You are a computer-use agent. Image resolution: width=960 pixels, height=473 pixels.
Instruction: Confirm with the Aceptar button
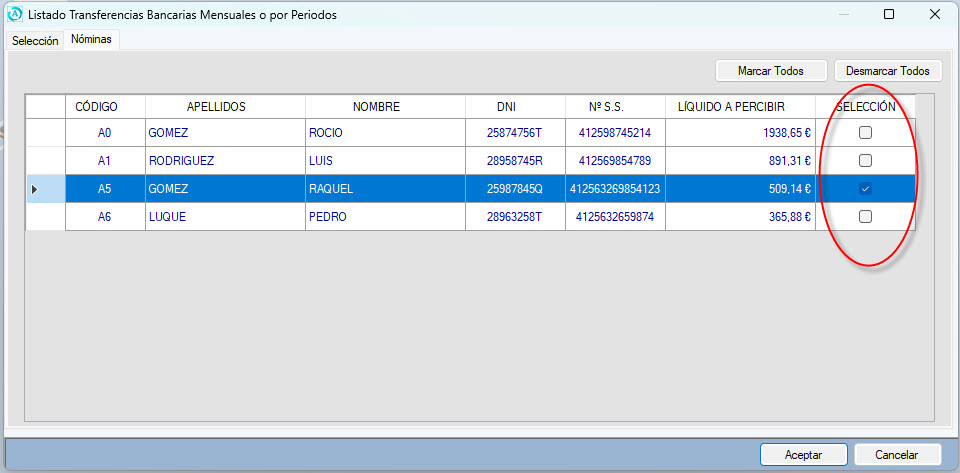(x=803, y=455)
